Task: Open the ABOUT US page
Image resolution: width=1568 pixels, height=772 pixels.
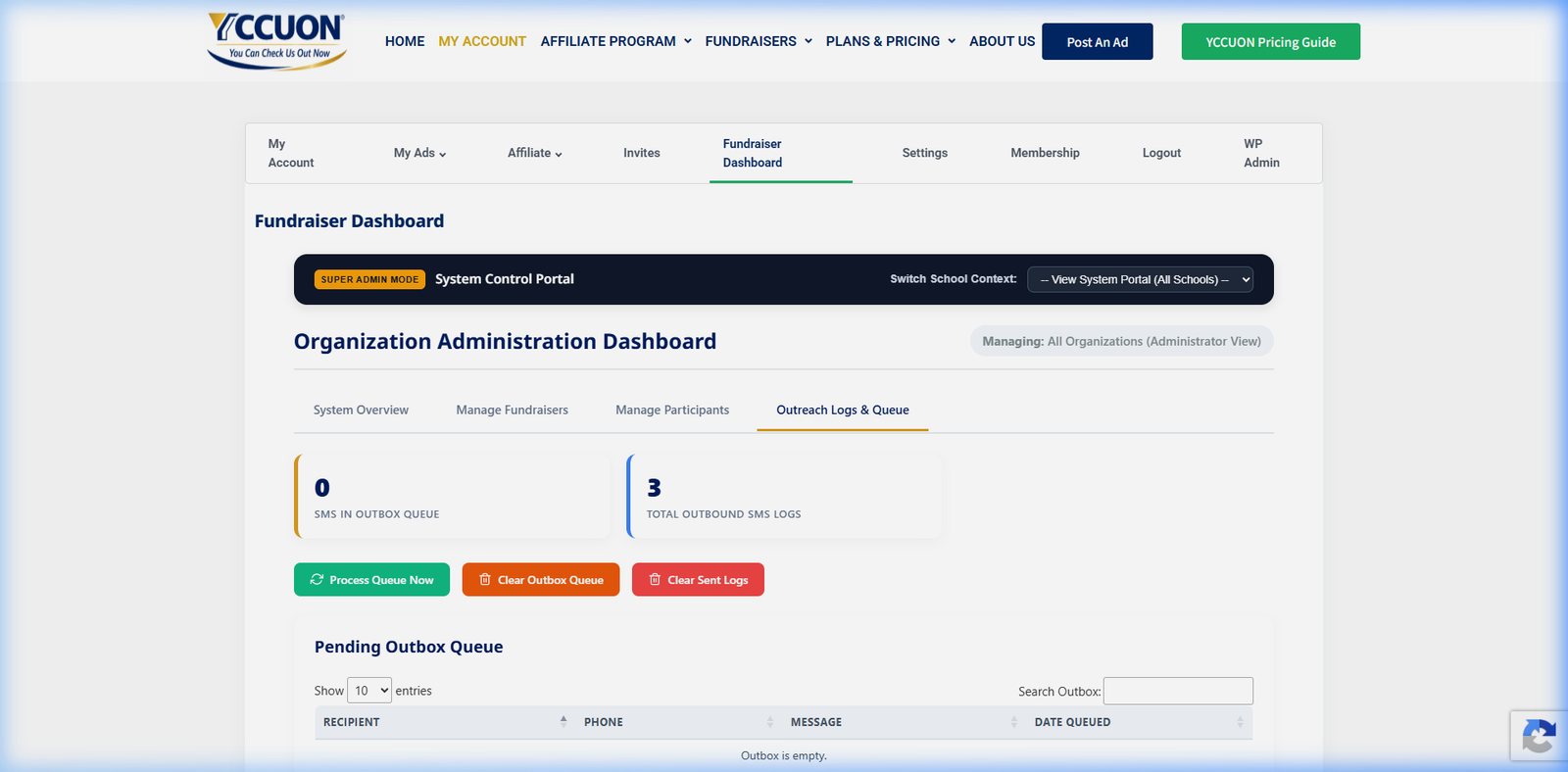Action: click(1002, 41)
